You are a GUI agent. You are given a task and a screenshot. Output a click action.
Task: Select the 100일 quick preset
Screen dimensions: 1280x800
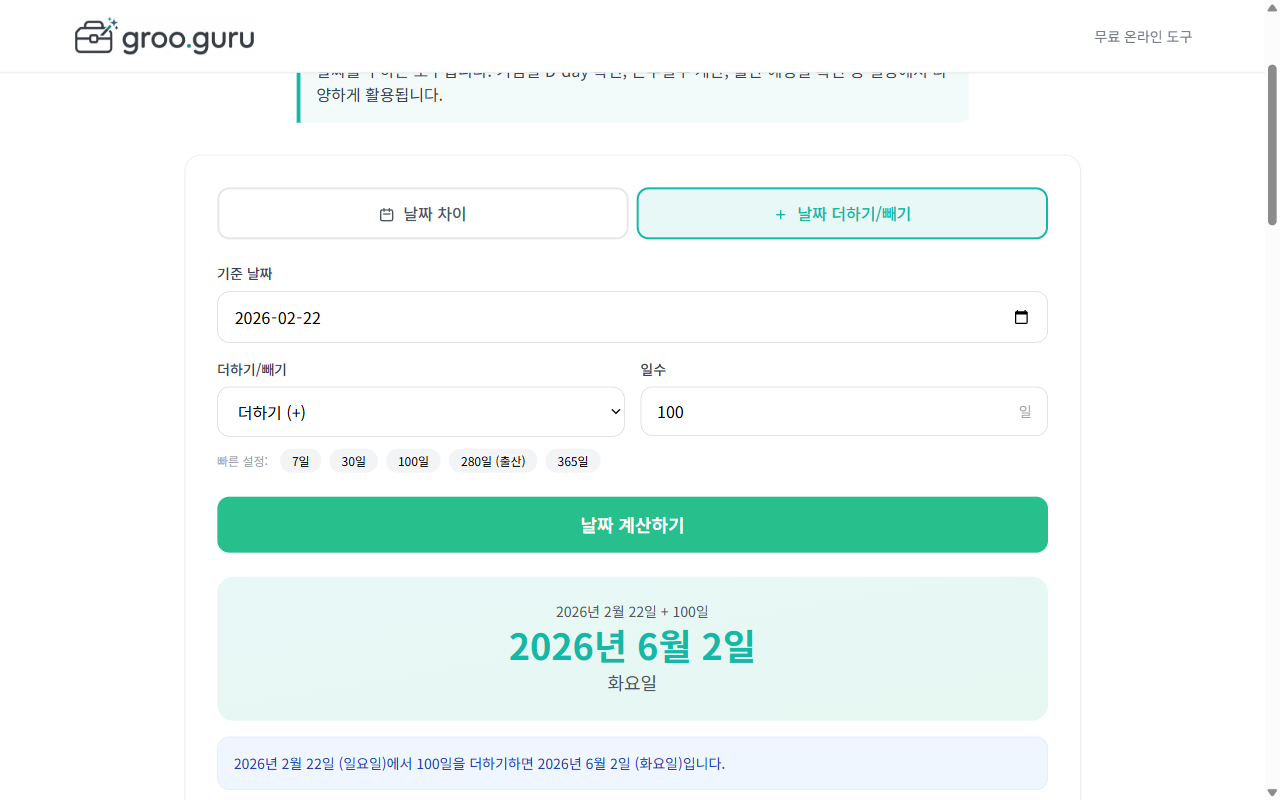click(413, 461)
